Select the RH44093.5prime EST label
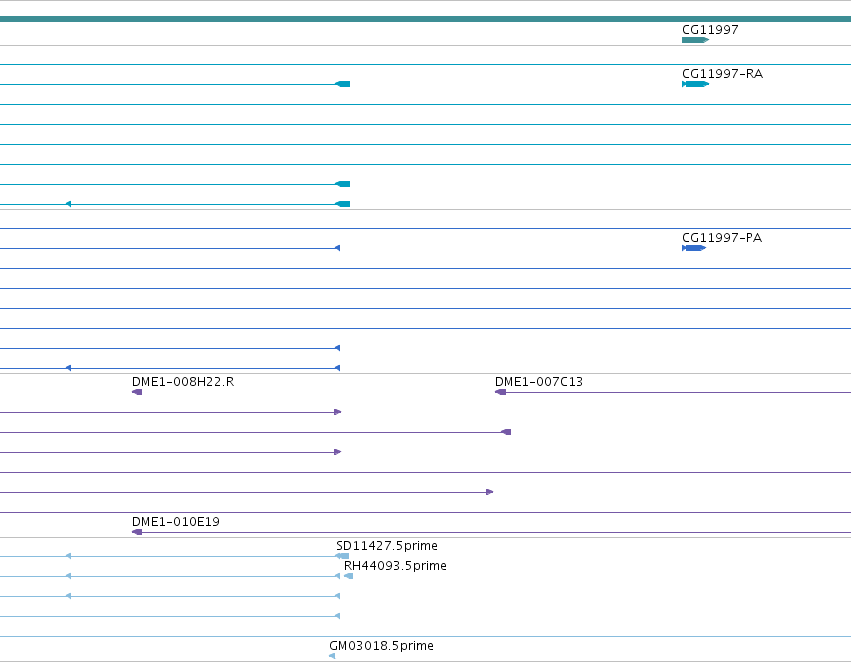Viewport: 851px width, 662px height. (x=395, y=566)
